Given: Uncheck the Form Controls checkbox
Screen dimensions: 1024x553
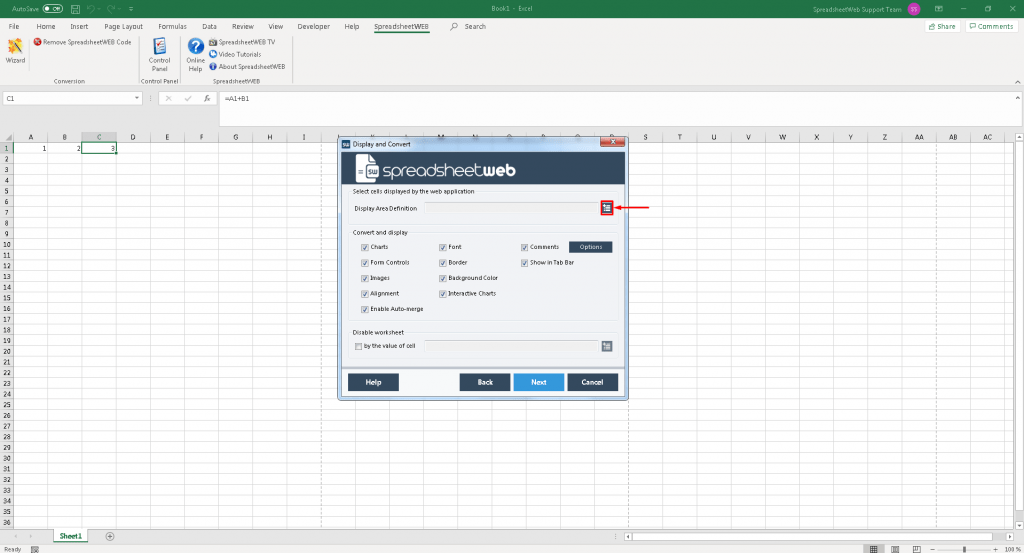Looking at the screenshot, I should 364,262.
